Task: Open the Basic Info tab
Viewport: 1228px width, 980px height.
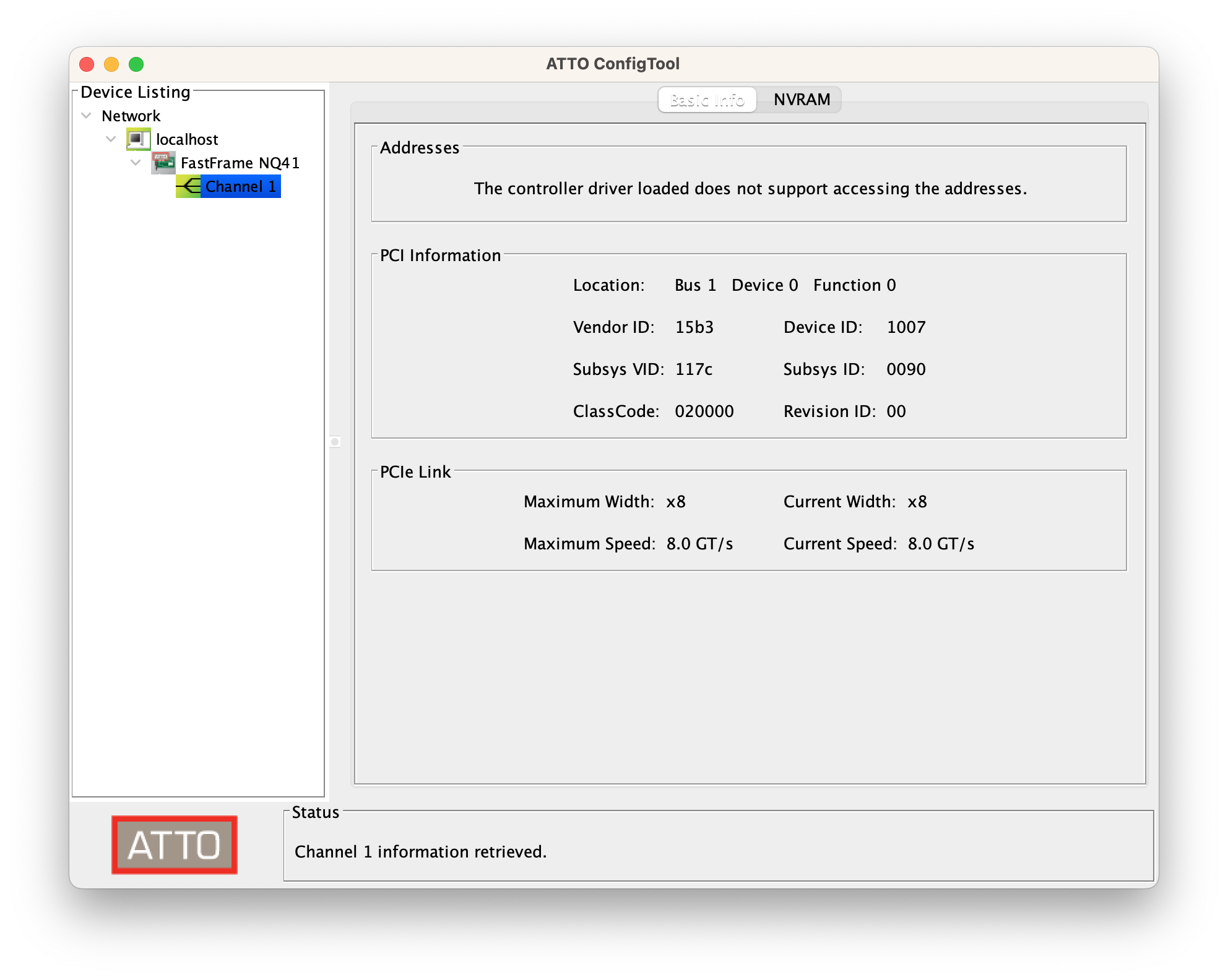Action: [707, 100]
